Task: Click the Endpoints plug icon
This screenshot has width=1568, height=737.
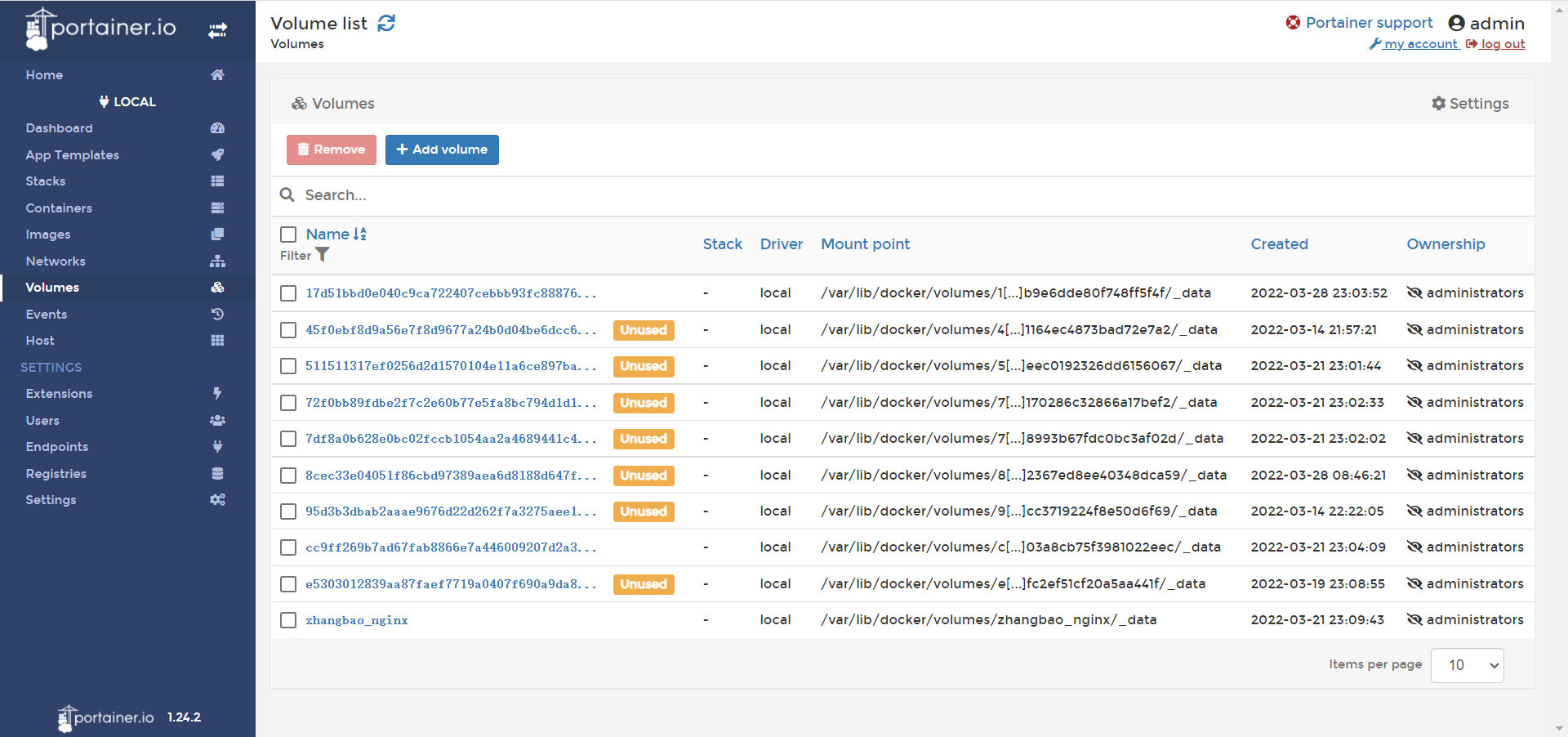Action: pyautogui.click(x=217, y=447)
